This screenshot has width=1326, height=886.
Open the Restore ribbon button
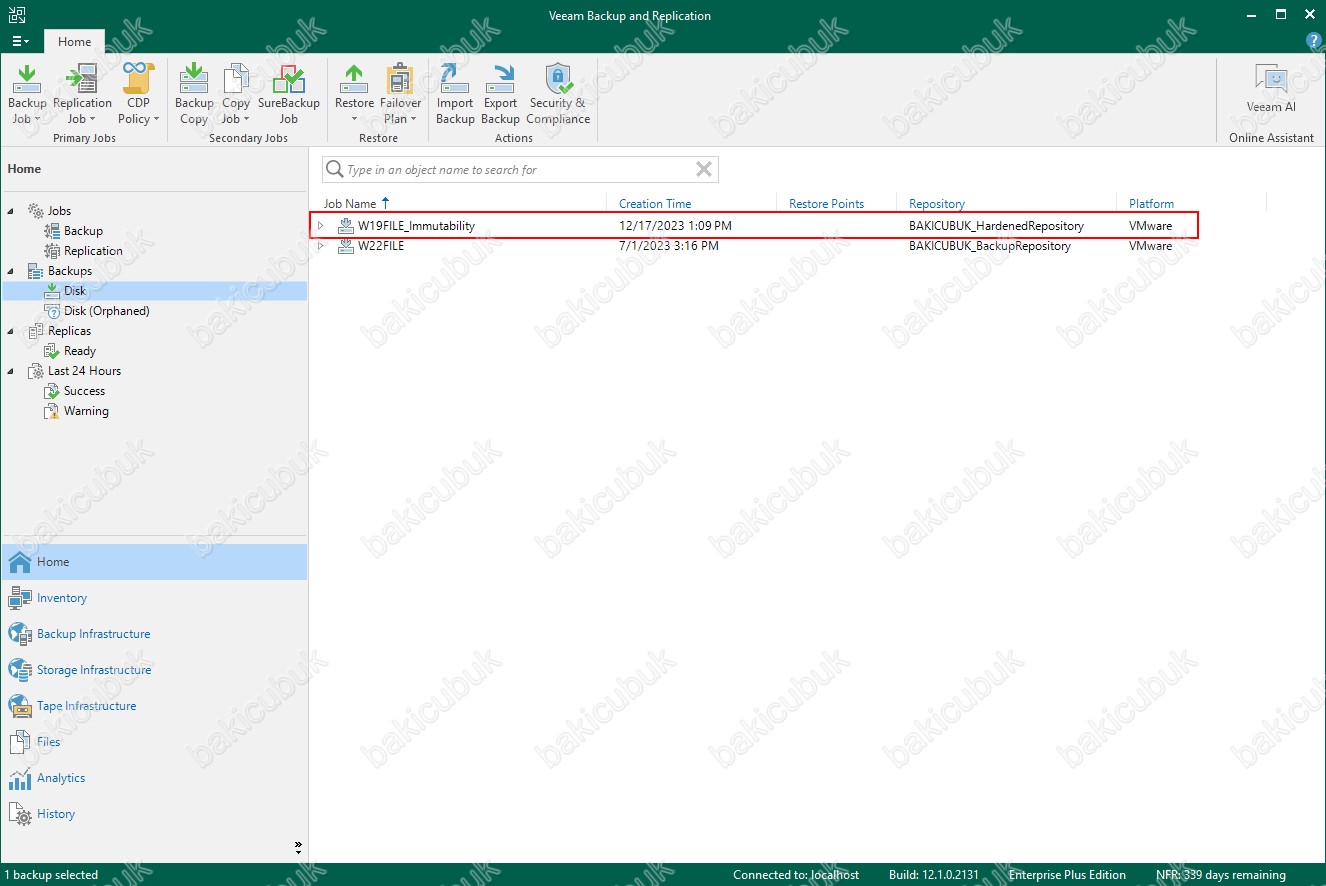[354, 94]
